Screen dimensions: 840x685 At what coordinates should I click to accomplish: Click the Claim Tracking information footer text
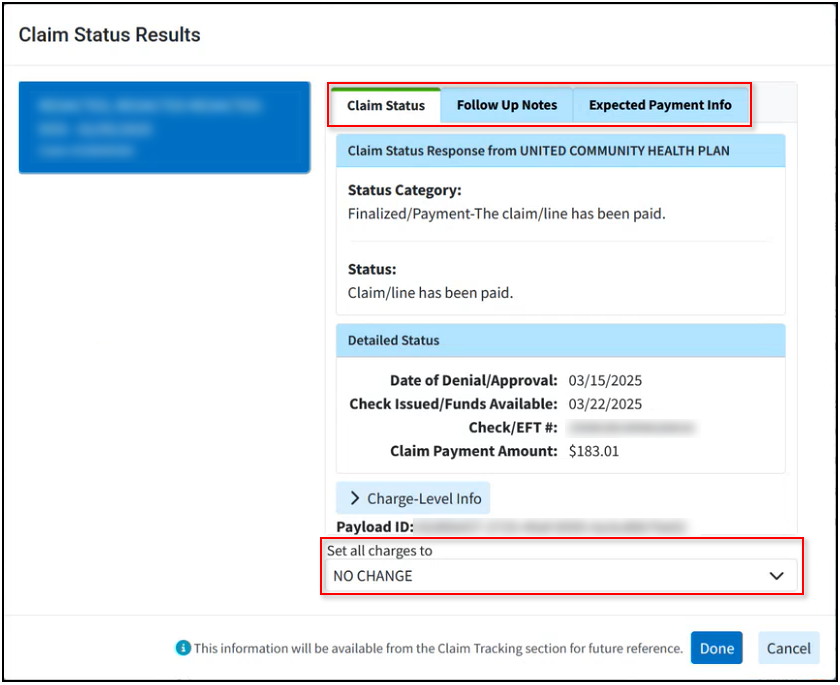(438, 649)
